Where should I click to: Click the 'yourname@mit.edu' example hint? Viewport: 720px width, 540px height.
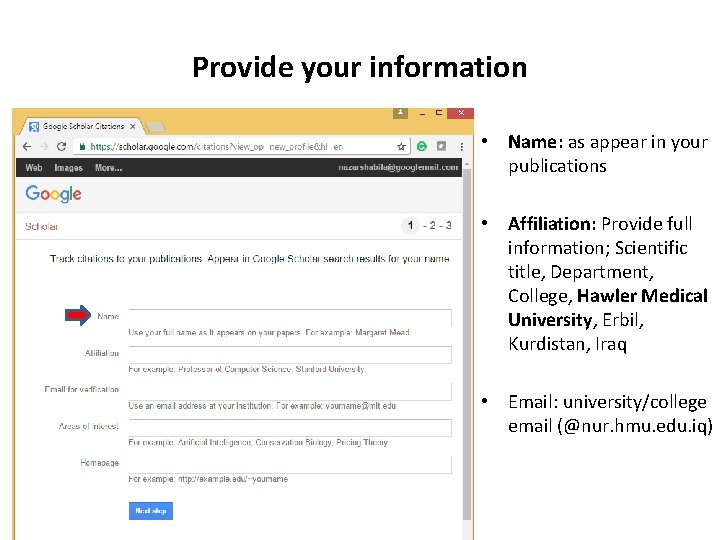pyautogui.click(x=360, y=405)
